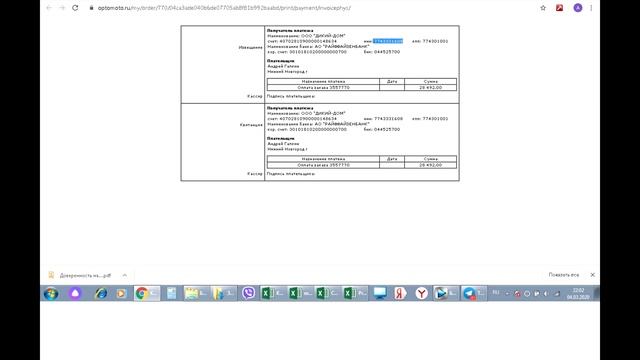Click Дата column header in Квитанция
Viewport: 640px width, 360px height.
[x=392, y=159]
